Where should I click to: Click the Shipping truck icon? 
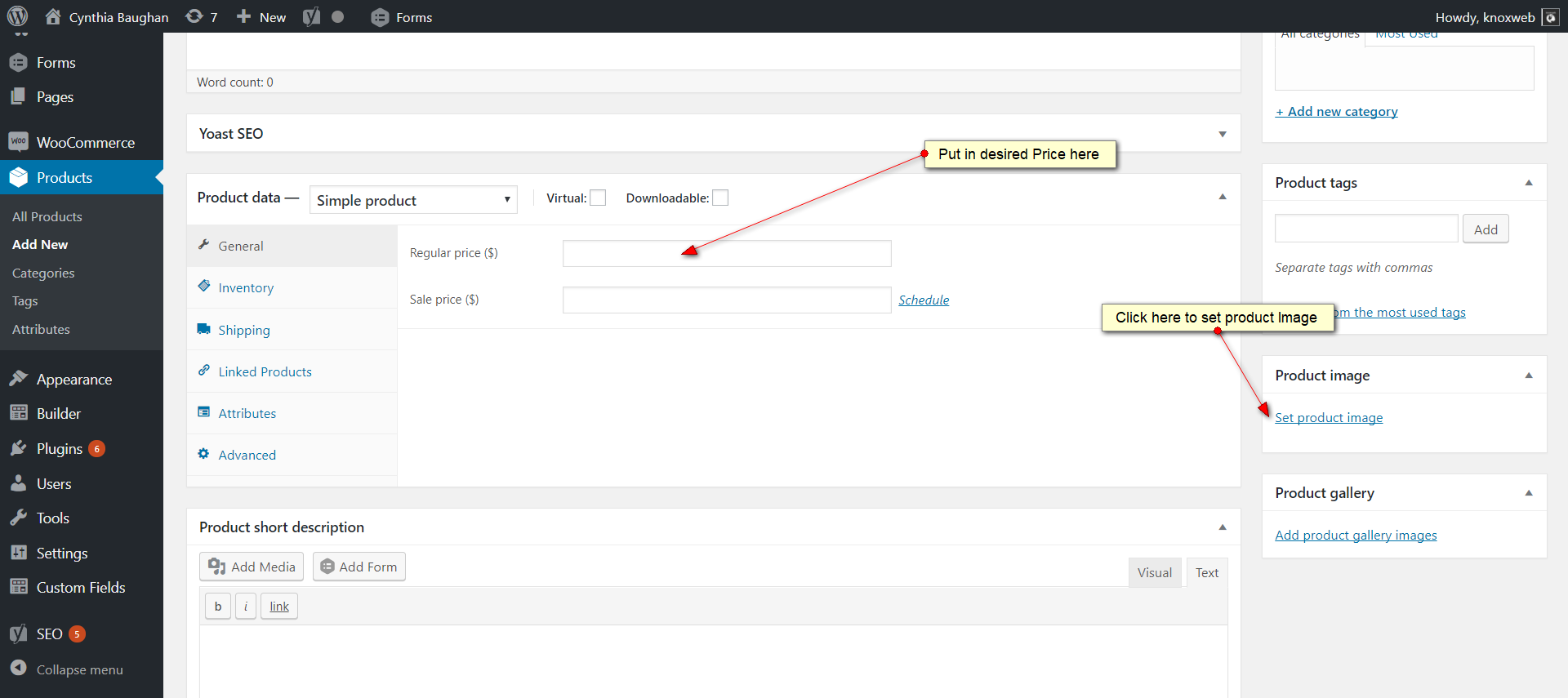[x=204, y=329]
